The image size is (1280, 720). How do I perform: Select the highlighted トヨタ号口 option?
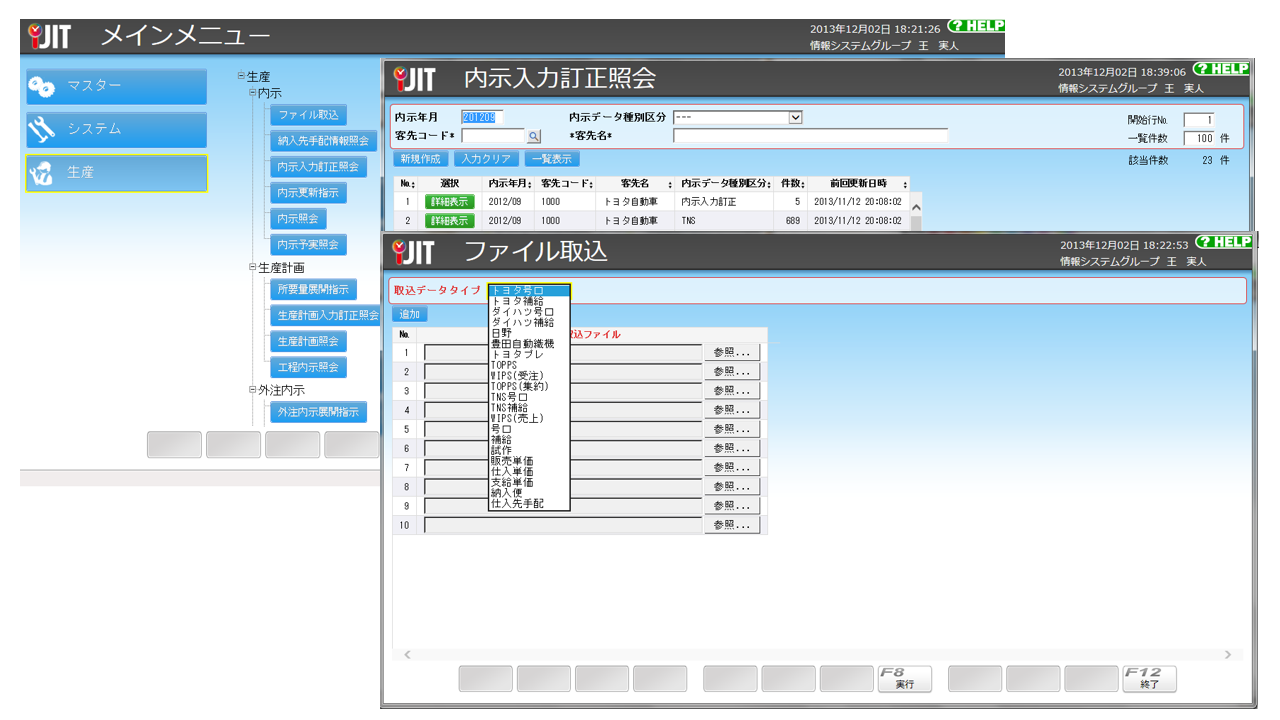(x=529, y=290)
